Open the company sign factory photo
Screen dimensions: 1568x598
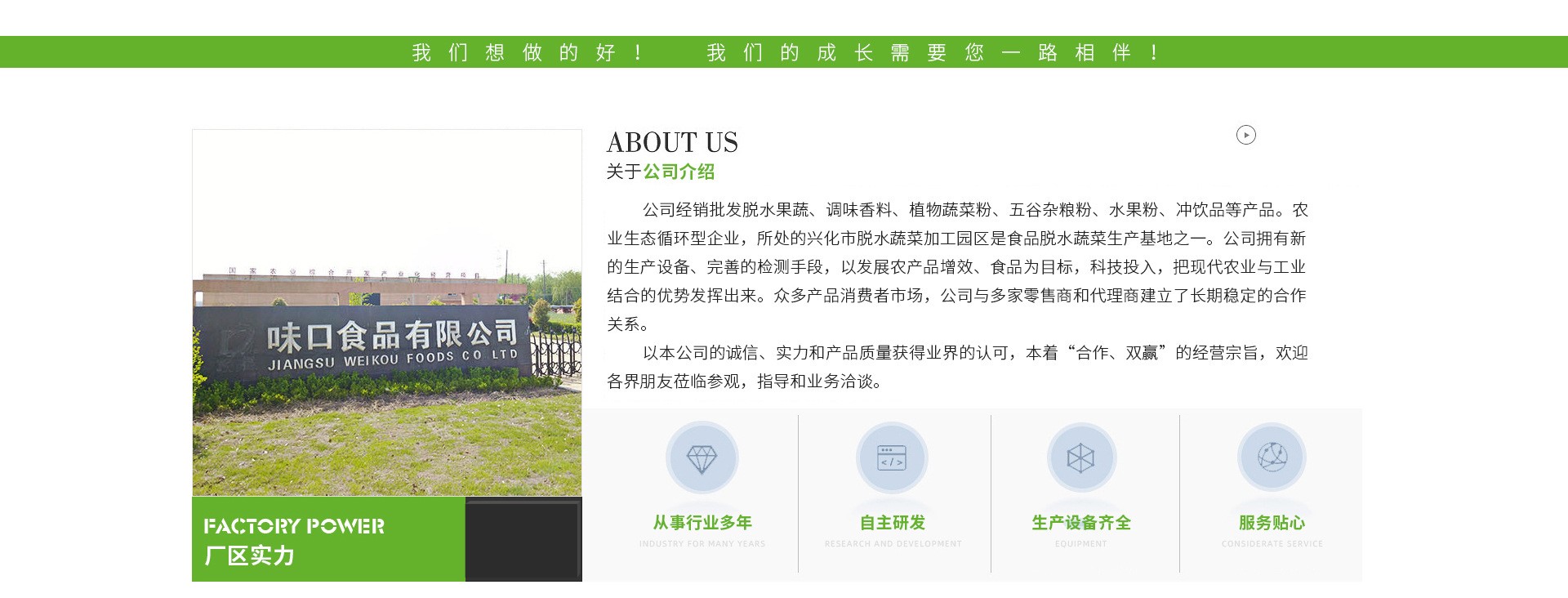[x=387, y=327]
